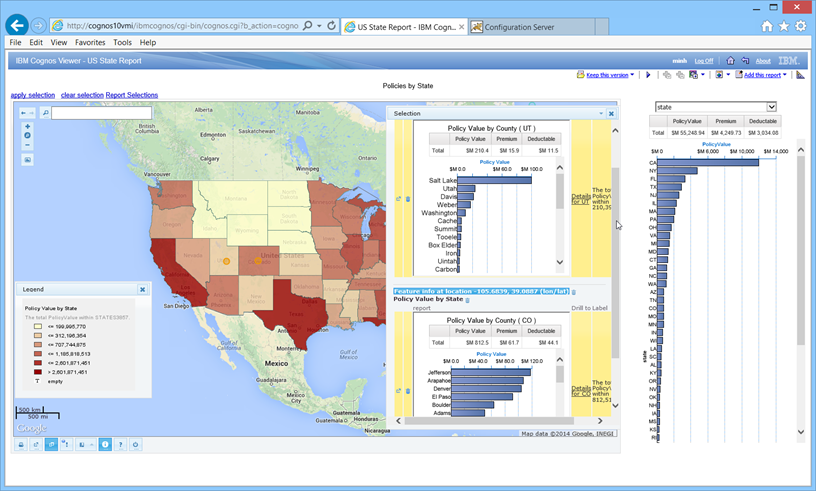The image size is (816, 491).
Task: Click the orange marker on Colorado
Action: (x=258, y=261)
